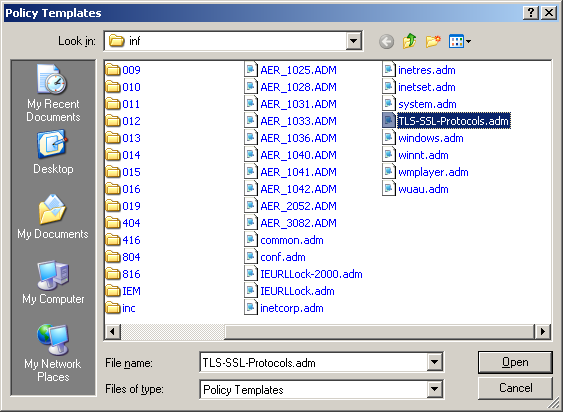Open the Views menu dropdown

click(x=460, y=41)
